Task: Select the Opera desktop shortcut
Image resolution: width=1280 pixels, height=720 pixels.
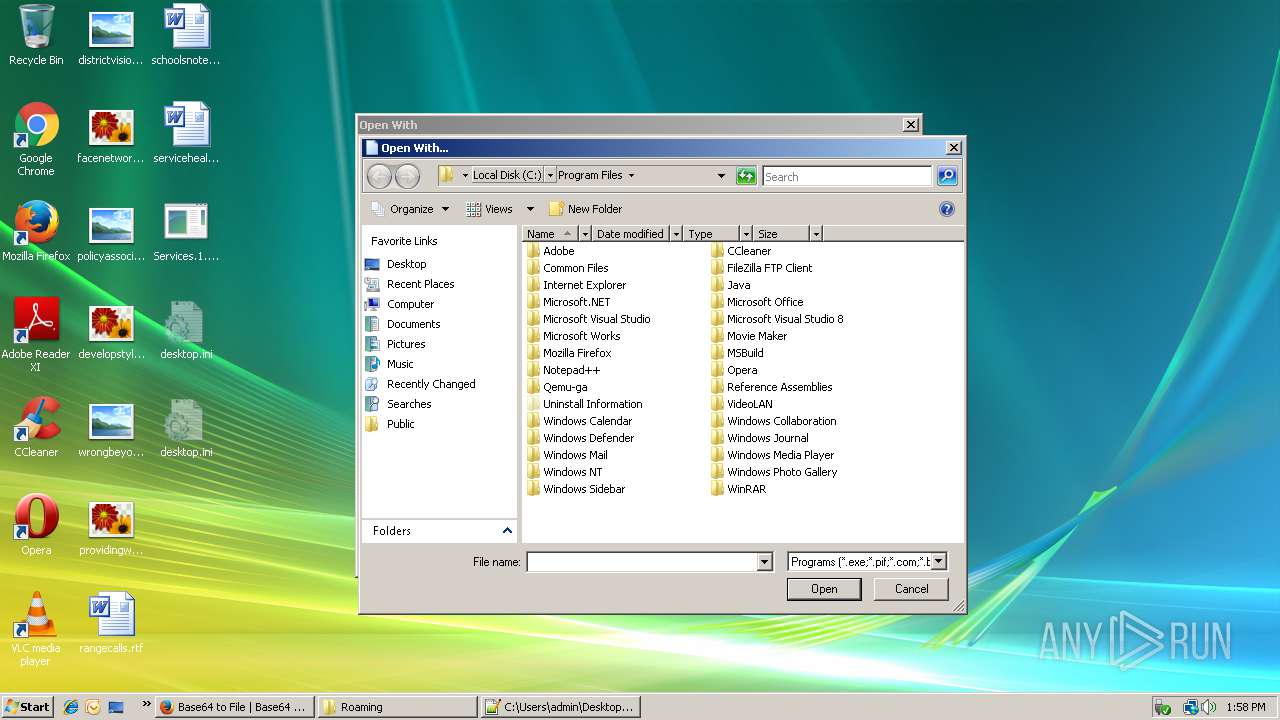Action: tap(36, 525)
